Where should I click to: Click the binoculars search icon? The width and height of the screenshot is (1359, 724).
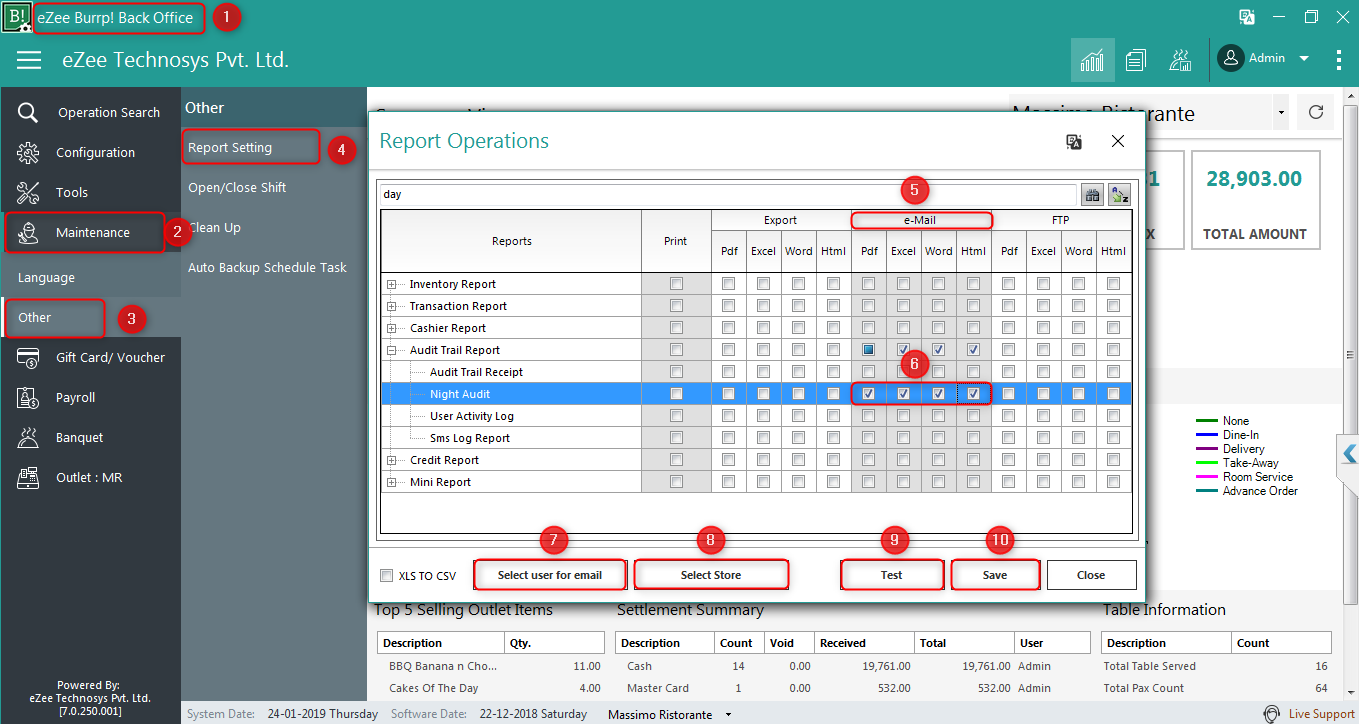tap(1092, 195)
